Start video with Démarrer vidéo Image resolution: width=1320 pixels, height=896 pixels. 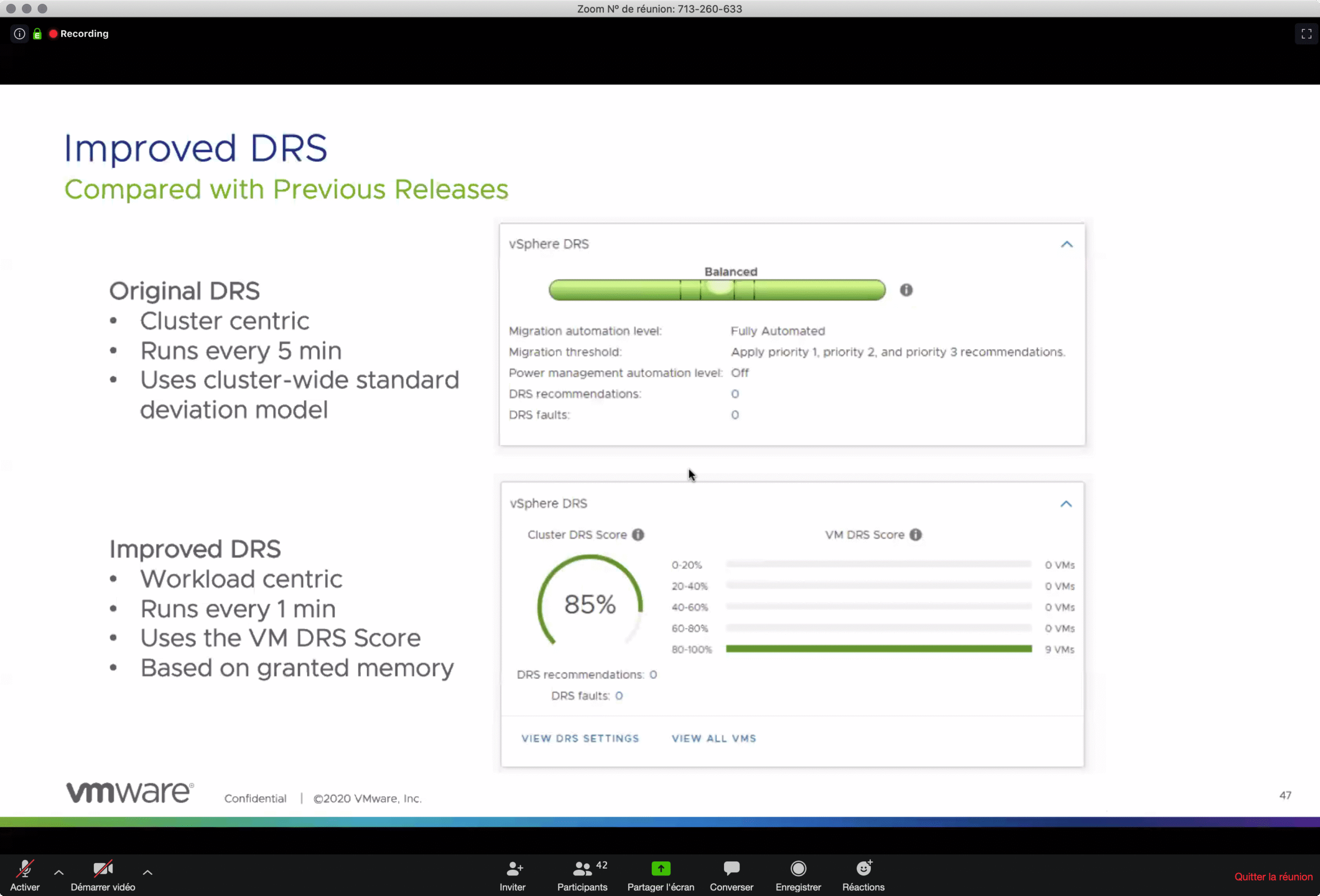tap(103, 875)
